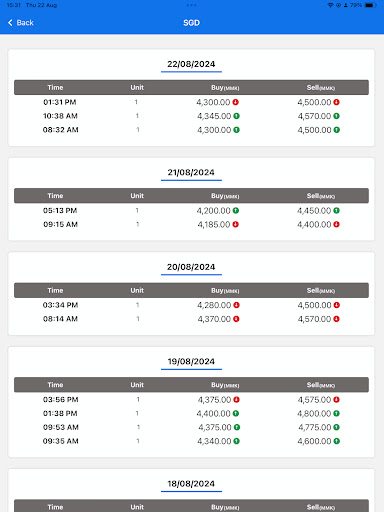Tap the 4,450.00 sell rate value
The height and width of the screenshot is (512, 384).
point(314,211)
